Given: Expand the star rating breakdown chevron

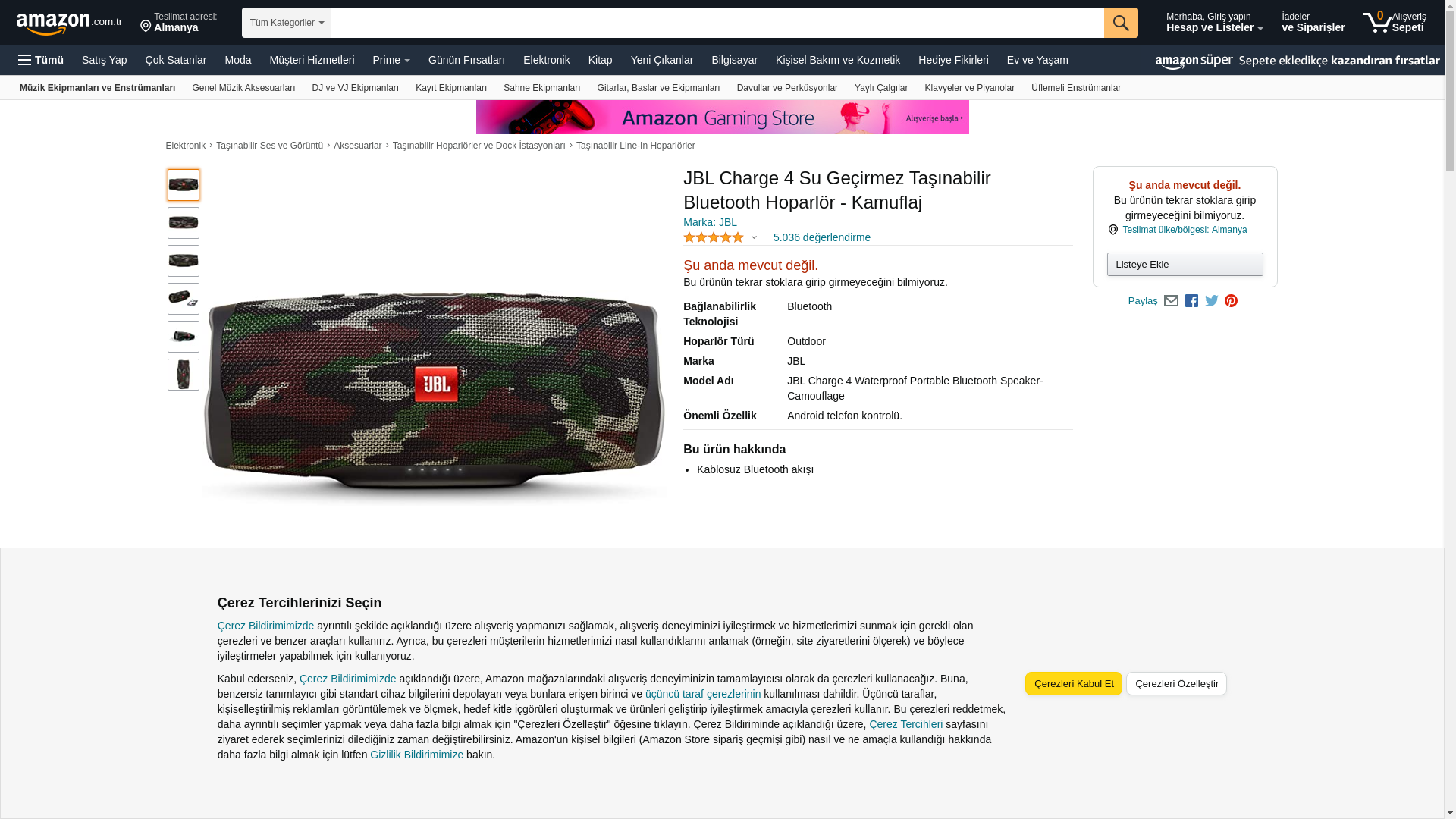Looking at the screenshot, I should [x=754, y=237].
